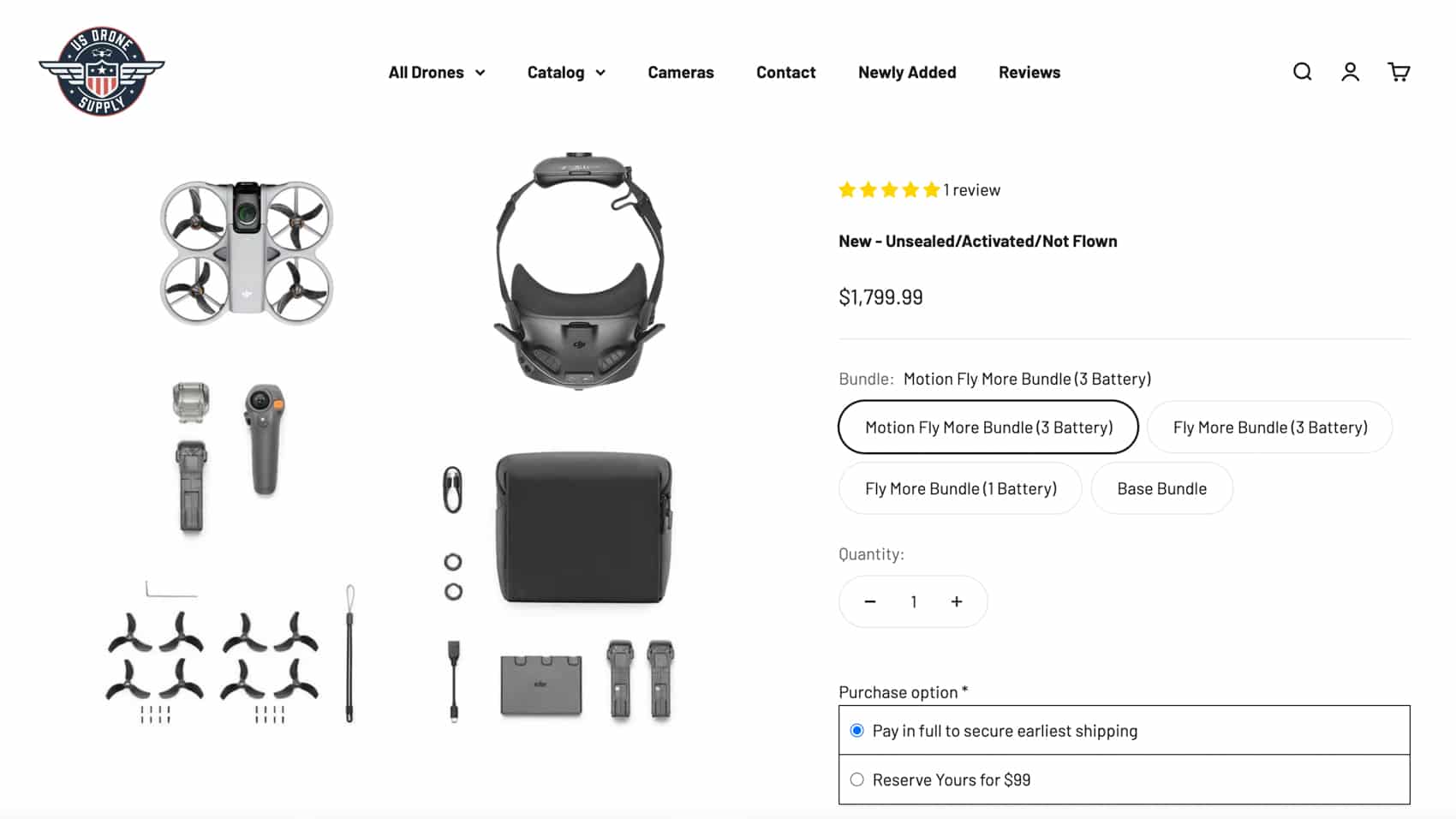Select the Base Bundle option

click(1161, 488)
